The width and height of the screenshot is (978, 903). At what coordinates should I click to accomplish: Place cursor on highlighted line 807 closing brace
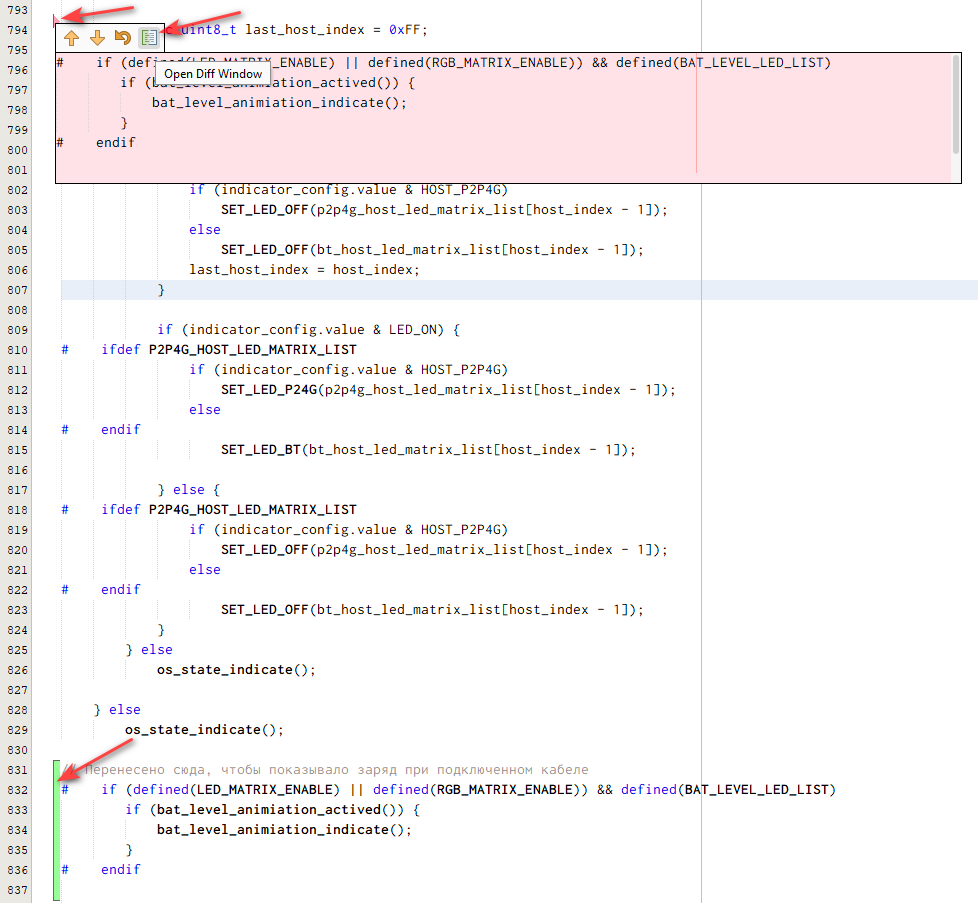click(x=161, y=290)
